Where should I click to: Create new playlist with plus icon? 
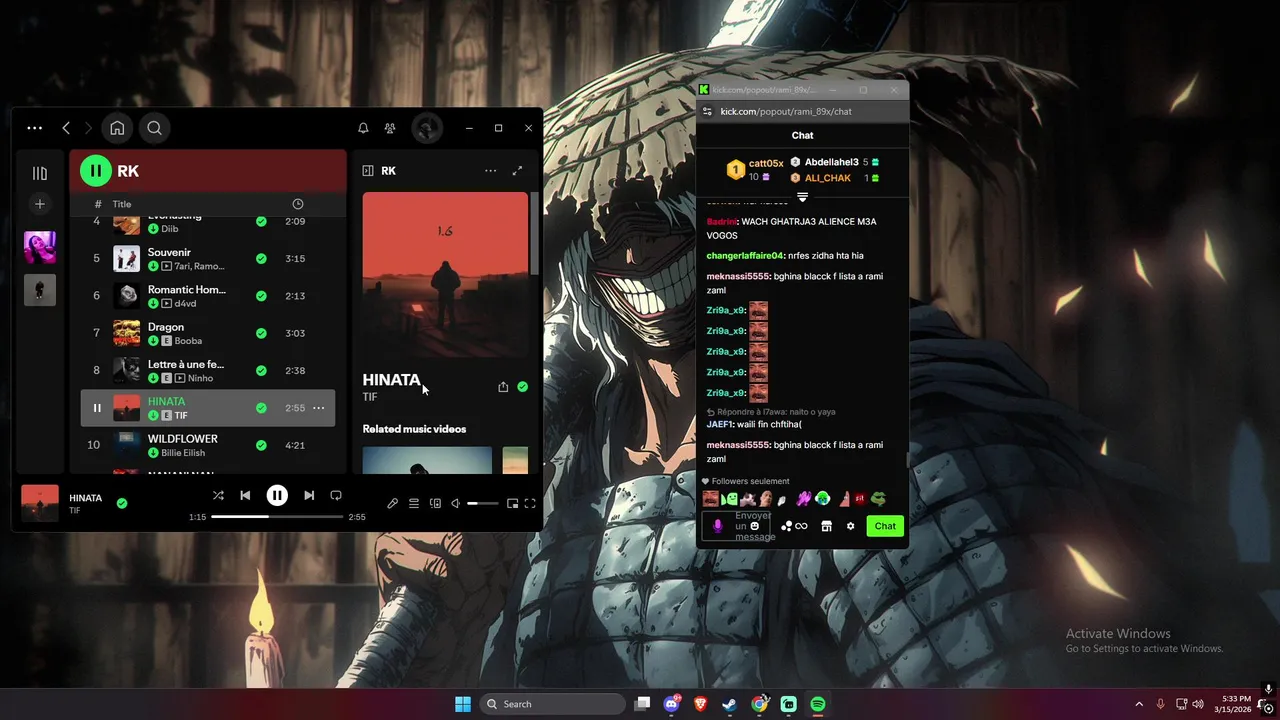pyautogui.click(x=40, y=204)
